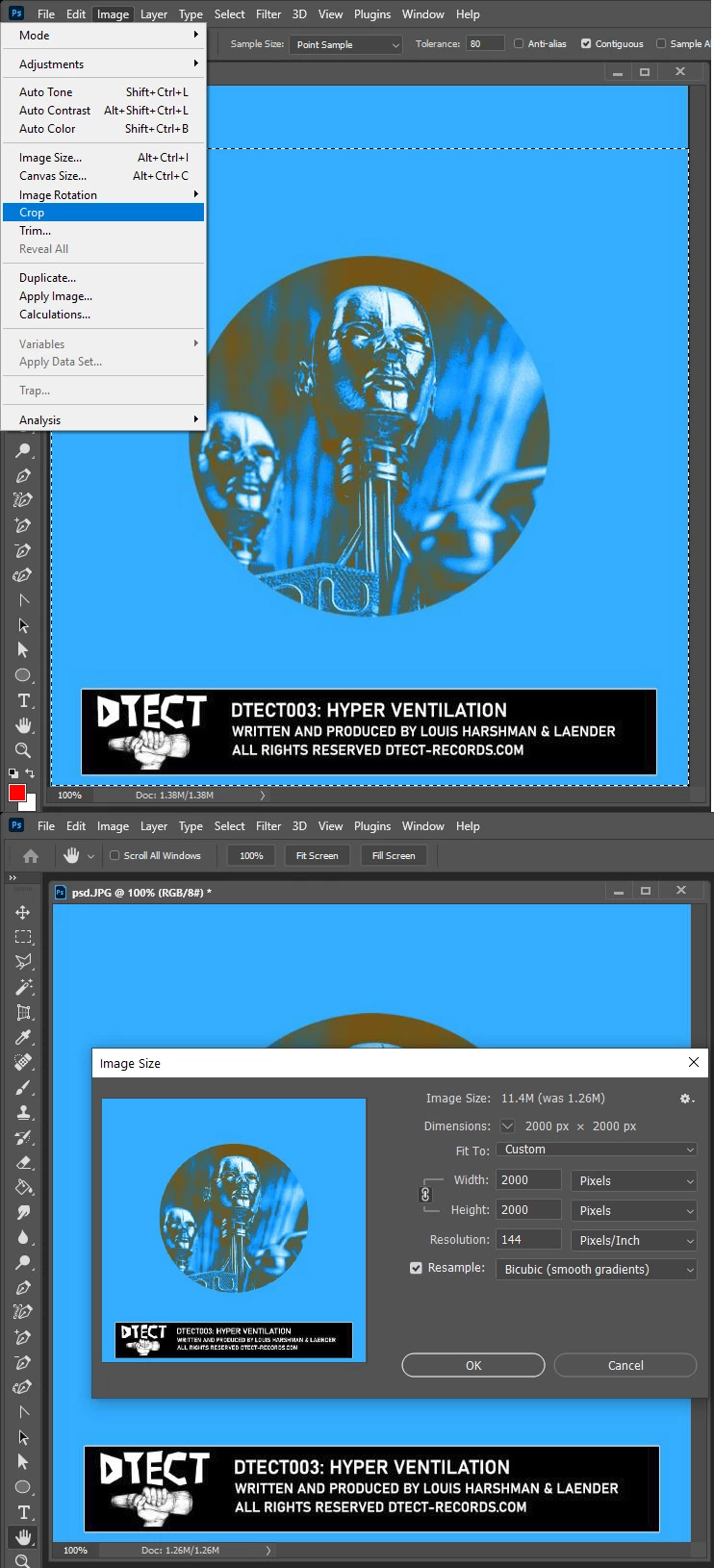Click the Width field showing 2000

click(529, 1180)
